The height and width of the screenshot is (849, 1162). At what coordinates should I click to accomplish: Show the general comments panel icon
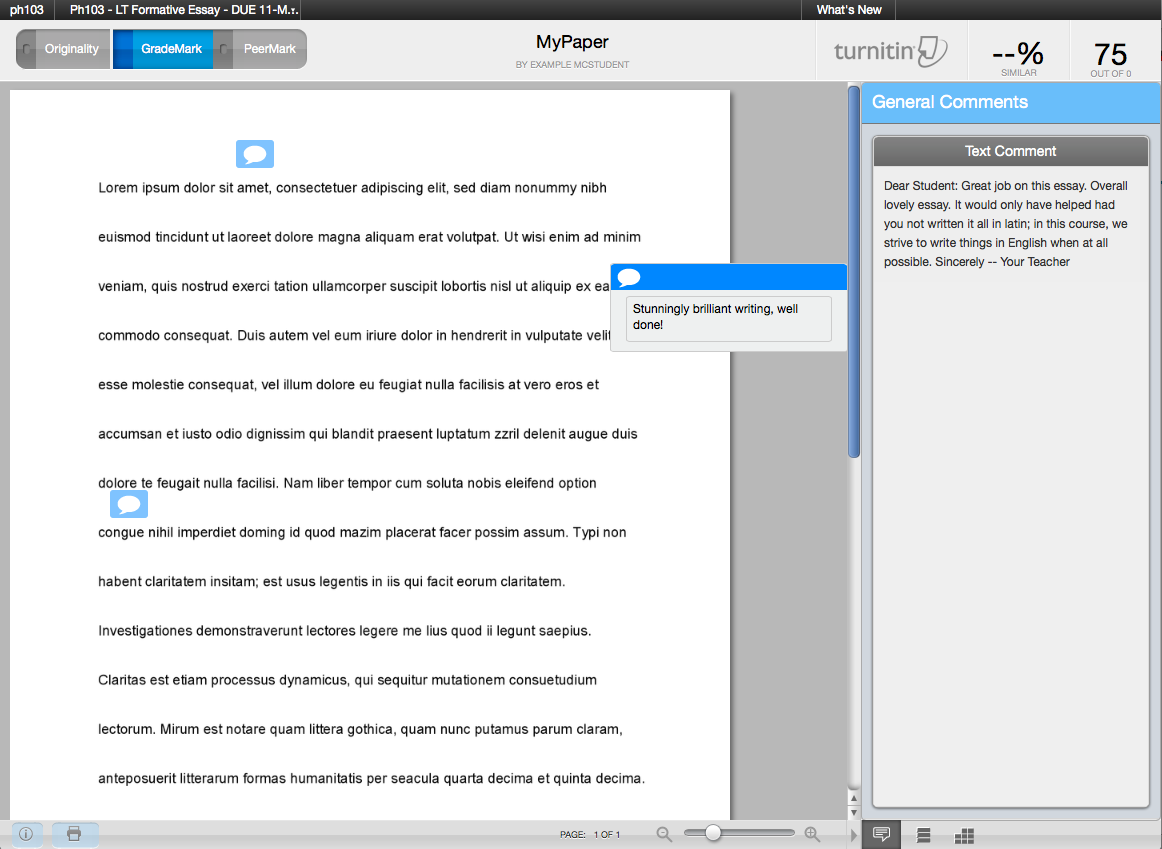click(882, 835)
